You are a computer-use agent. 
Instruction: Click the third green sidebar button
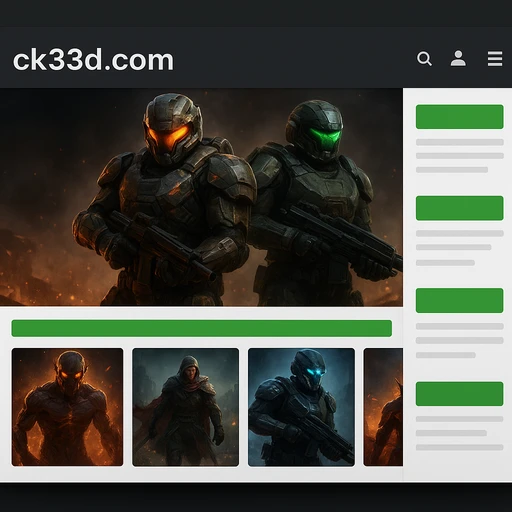[460, 301]
